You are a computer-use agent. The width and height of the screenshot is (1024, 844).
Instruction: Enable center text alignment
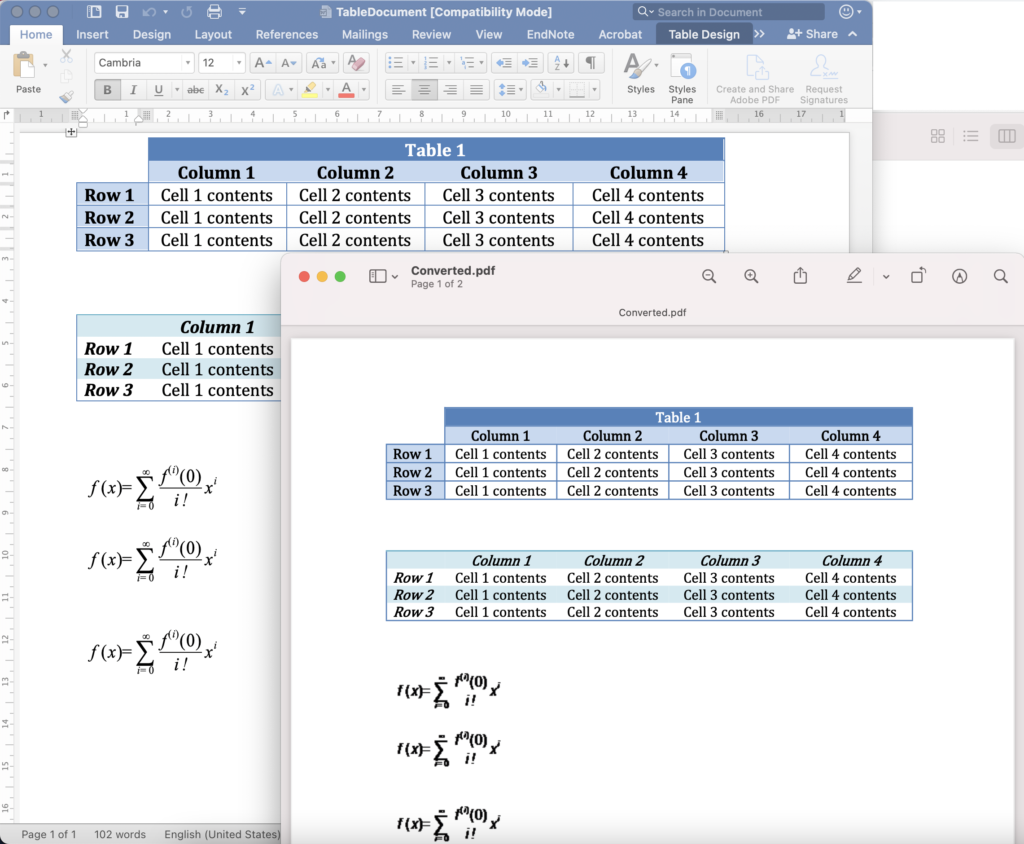[x=424, y=90]
